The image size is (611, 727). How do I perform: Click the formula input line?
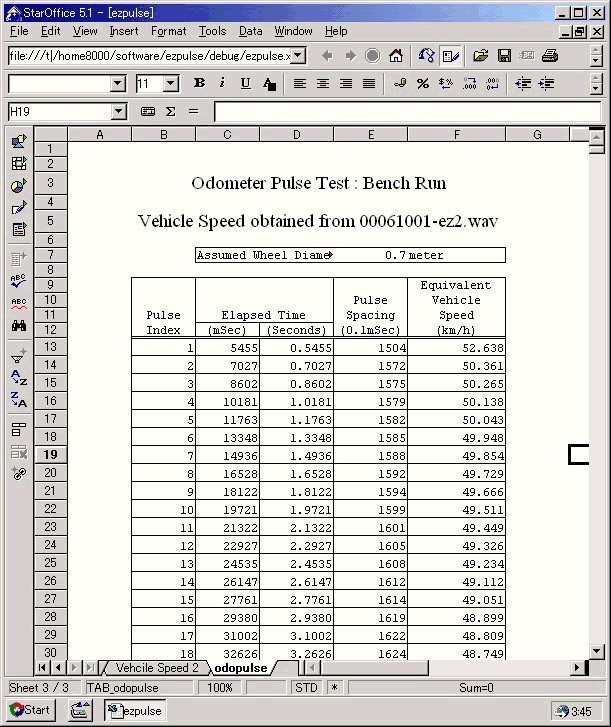point(408,112)
